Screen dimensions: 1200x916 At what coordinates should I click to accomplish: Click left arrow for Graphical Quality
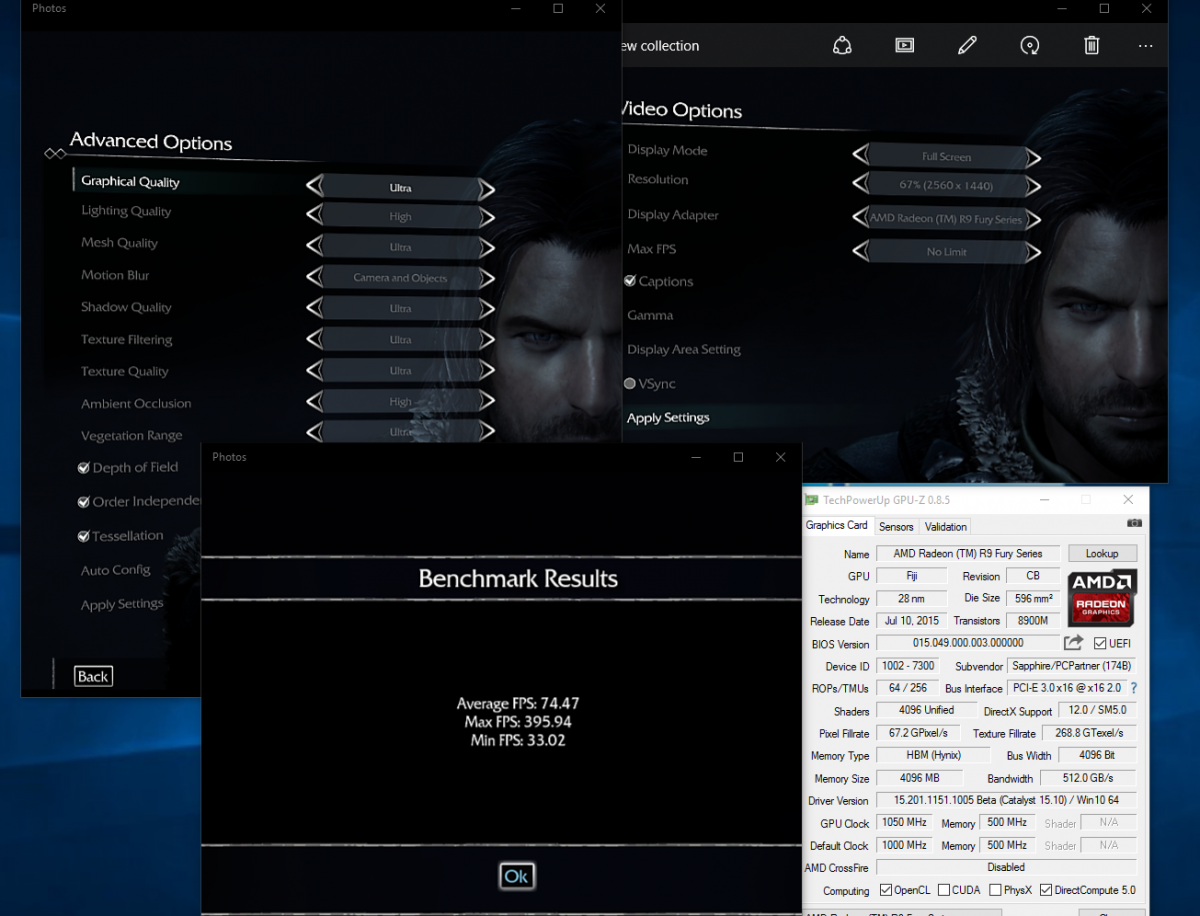pyautogui.click(x=314, y=187)
